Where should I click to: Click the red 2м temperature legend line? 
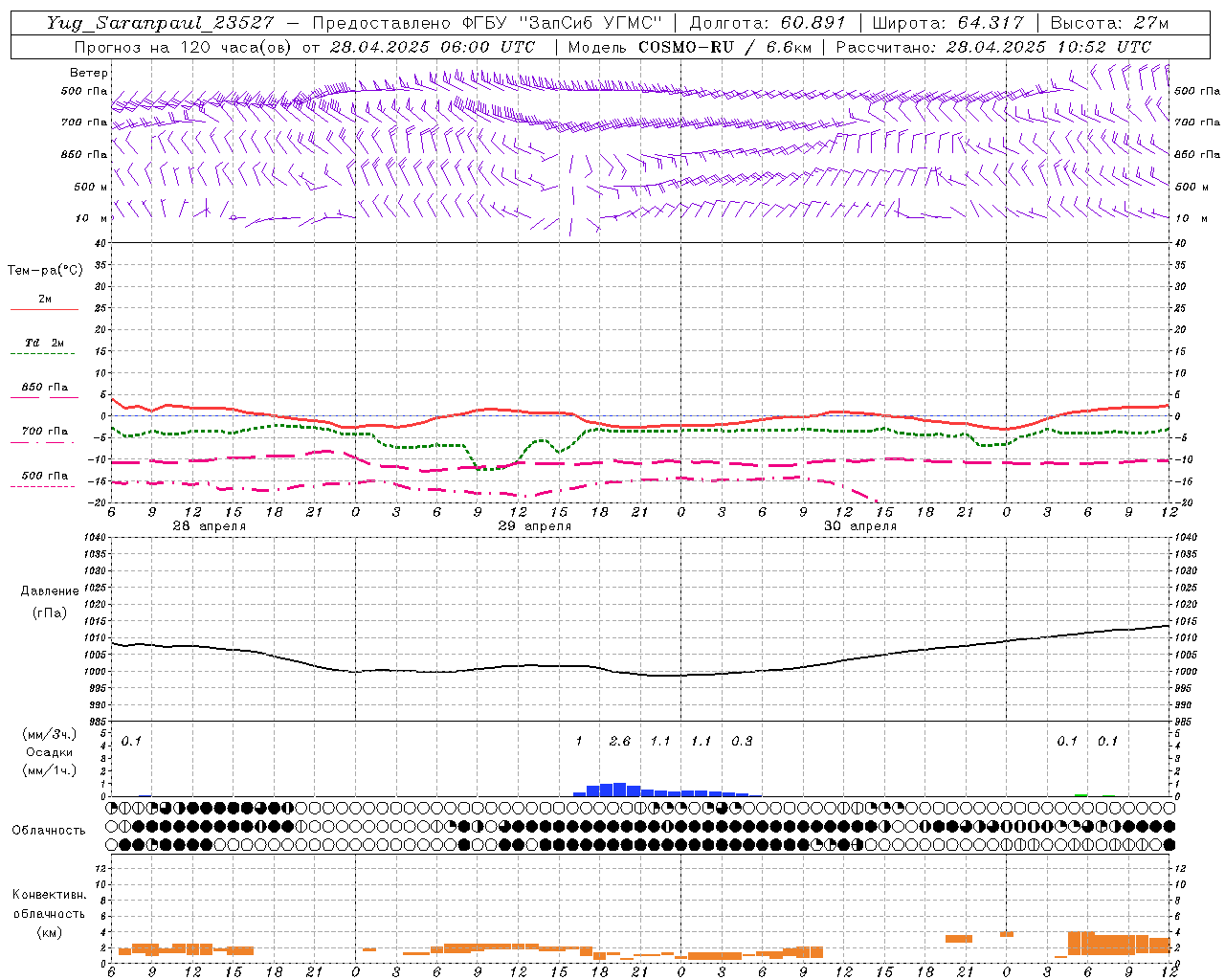(44, 309)
